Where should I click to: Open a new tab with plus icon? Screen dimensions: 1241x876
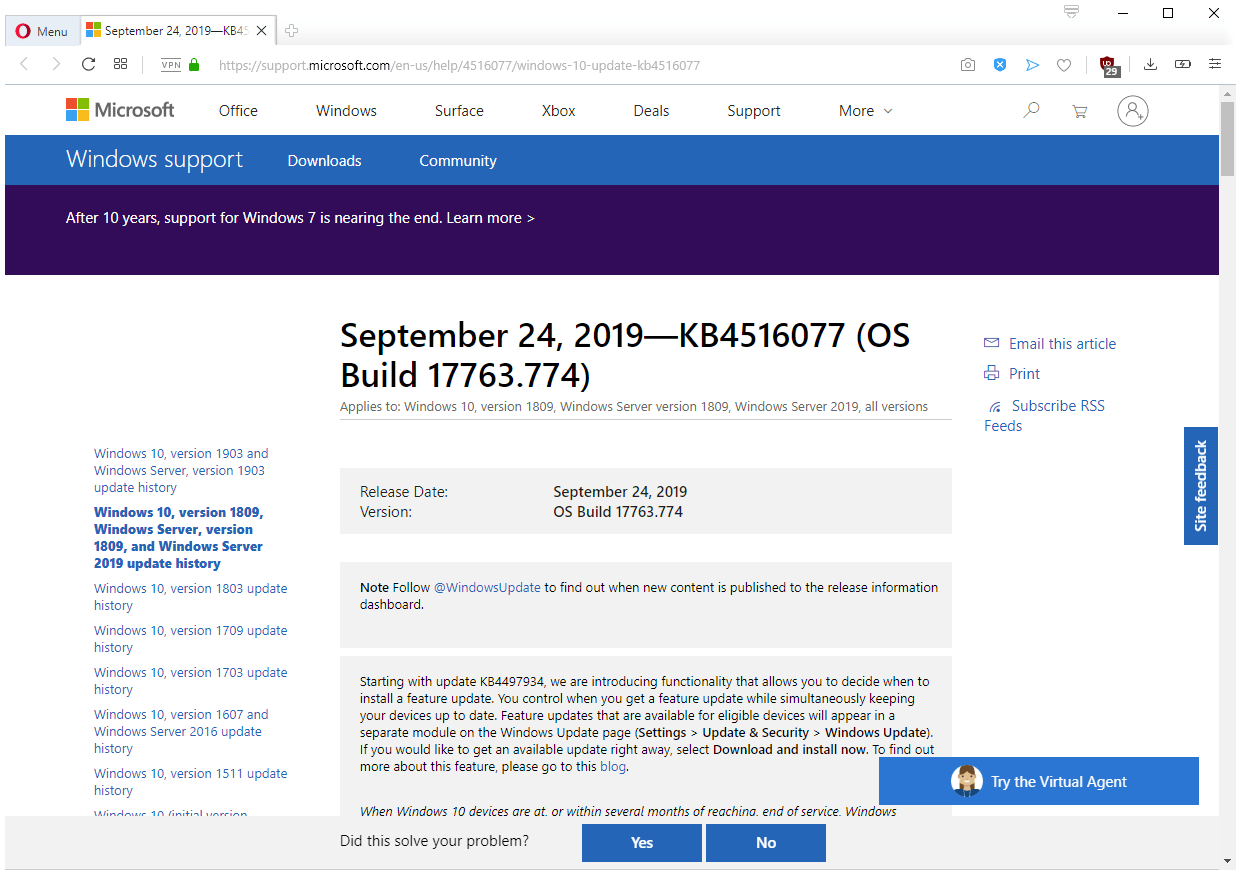292,31
